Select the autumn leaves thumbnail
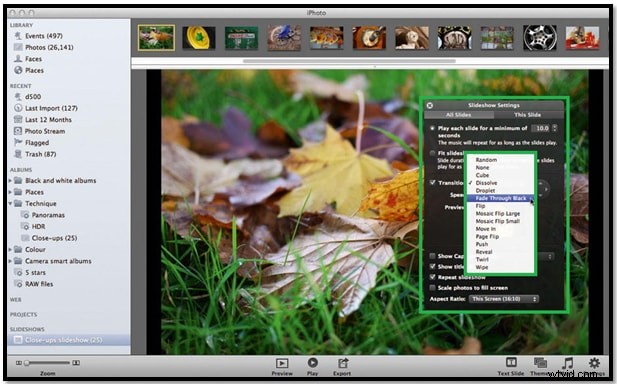This screenshot has width=617, height=384. (156, 38)
